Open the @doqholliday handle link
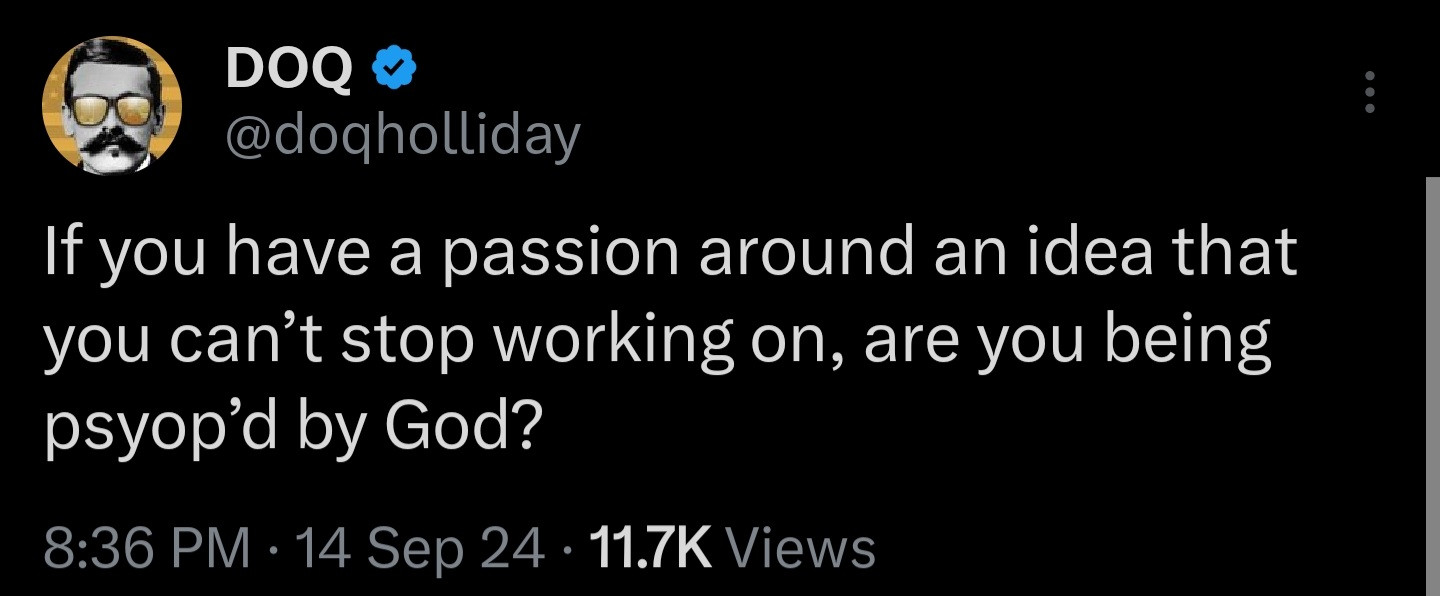The width and height of the screenshot is (1440, 596). (402, 133)
